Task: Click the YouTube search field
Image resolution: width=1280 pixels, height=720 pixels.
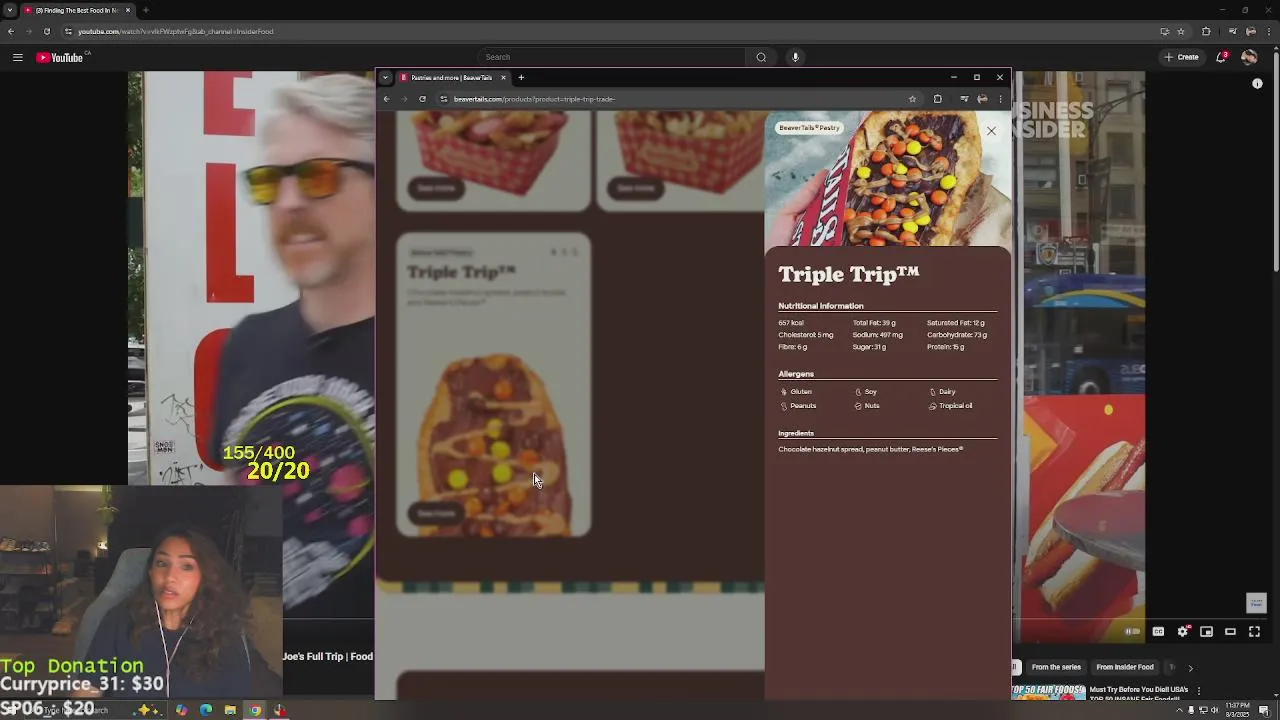Action: click(x=611, y=57)
